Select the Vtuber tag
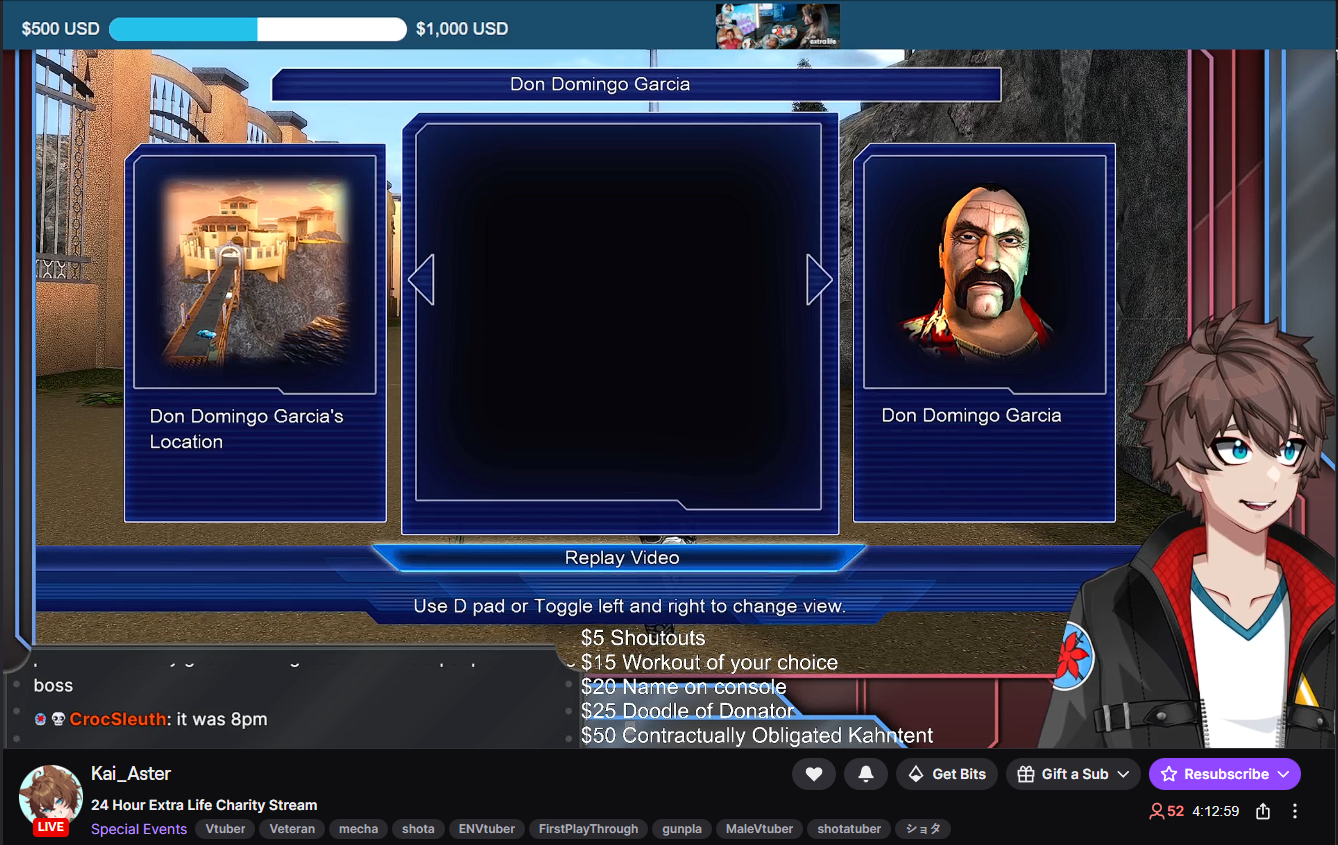Viewport: 1338px width, 845px height. coord(225,829)
